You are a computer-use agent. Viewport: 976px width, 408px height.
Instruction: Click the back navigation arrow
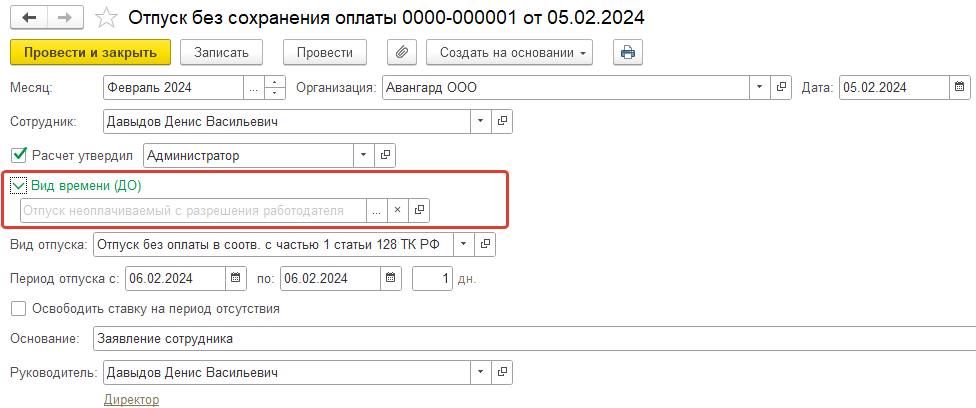pos(30,17)
